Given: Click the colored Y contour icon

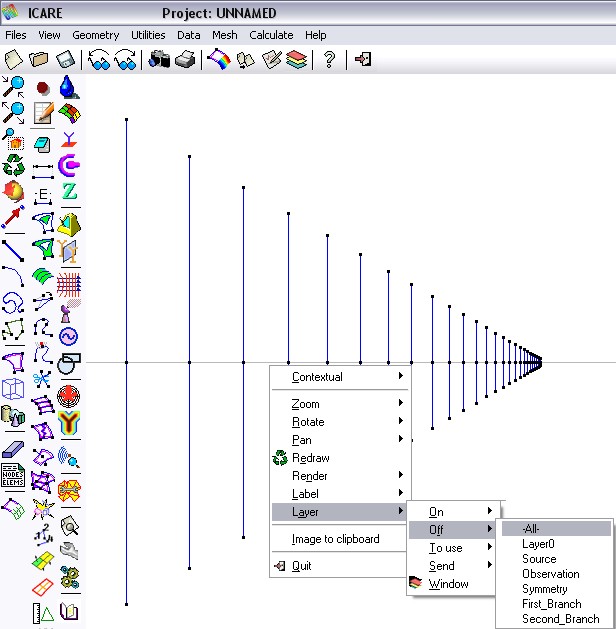Looking at the screenshot, I should coord(69,423).
